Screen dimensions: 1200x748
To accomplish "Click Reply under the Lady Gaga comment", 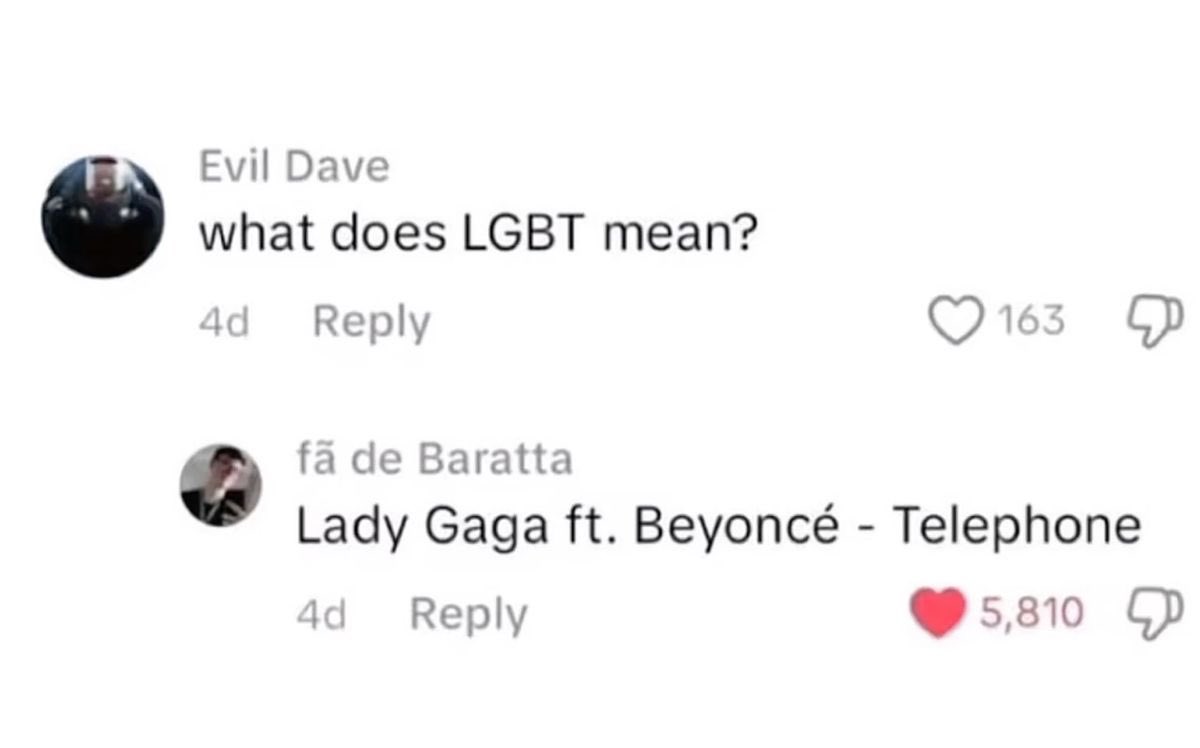I will coord(468,614).
